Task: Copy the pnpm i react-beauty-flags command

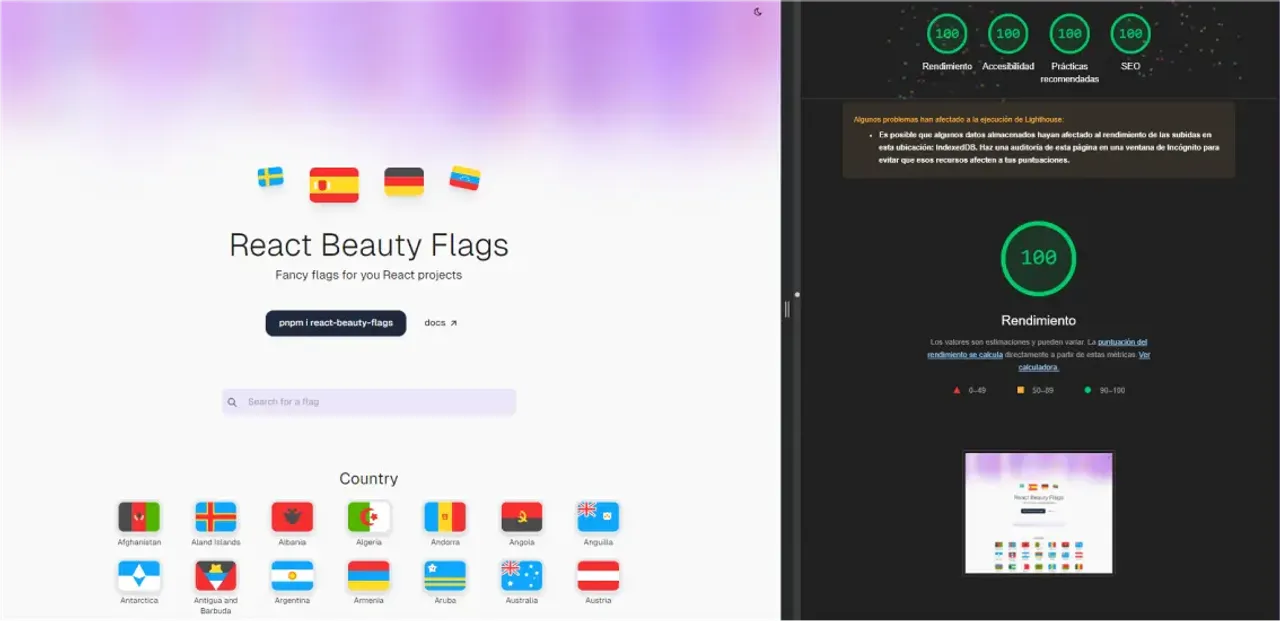Action: pos(336,323)
